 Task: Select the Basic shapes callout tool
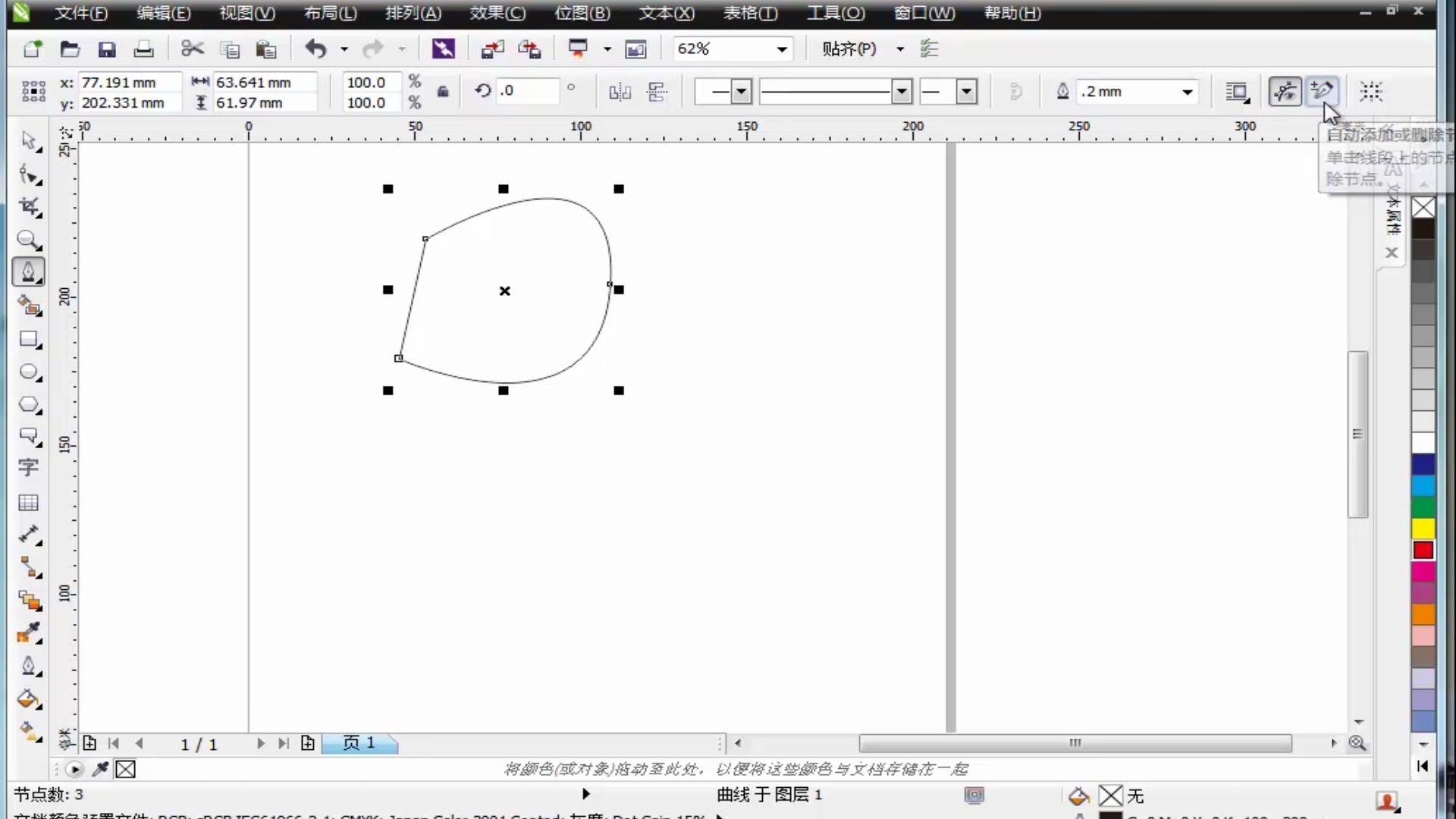click(x=29, y=436)
